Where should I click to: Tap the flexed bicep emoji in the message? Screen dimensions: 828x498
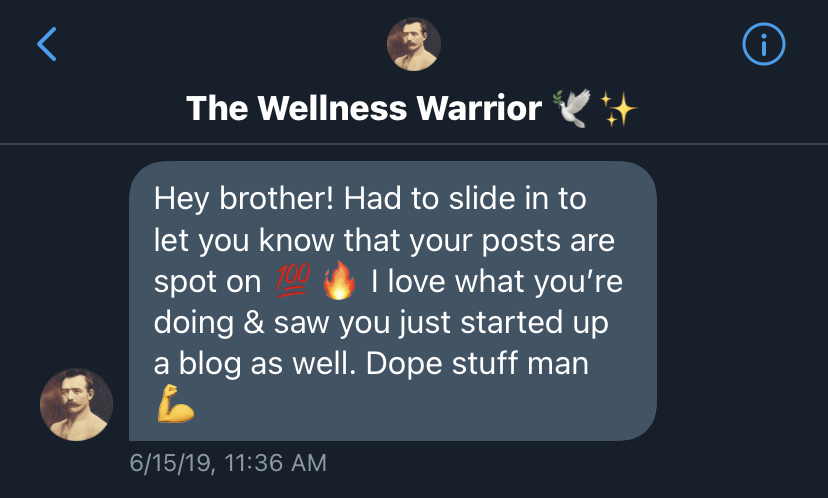tap(176, 403)
